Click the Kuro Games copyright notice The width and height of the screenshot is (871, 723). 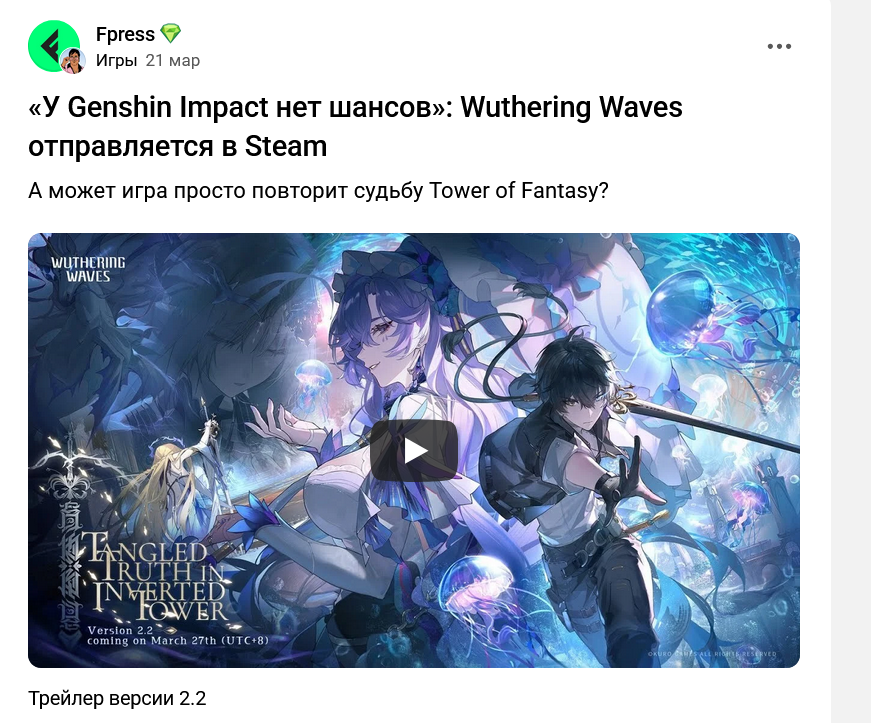712,654
